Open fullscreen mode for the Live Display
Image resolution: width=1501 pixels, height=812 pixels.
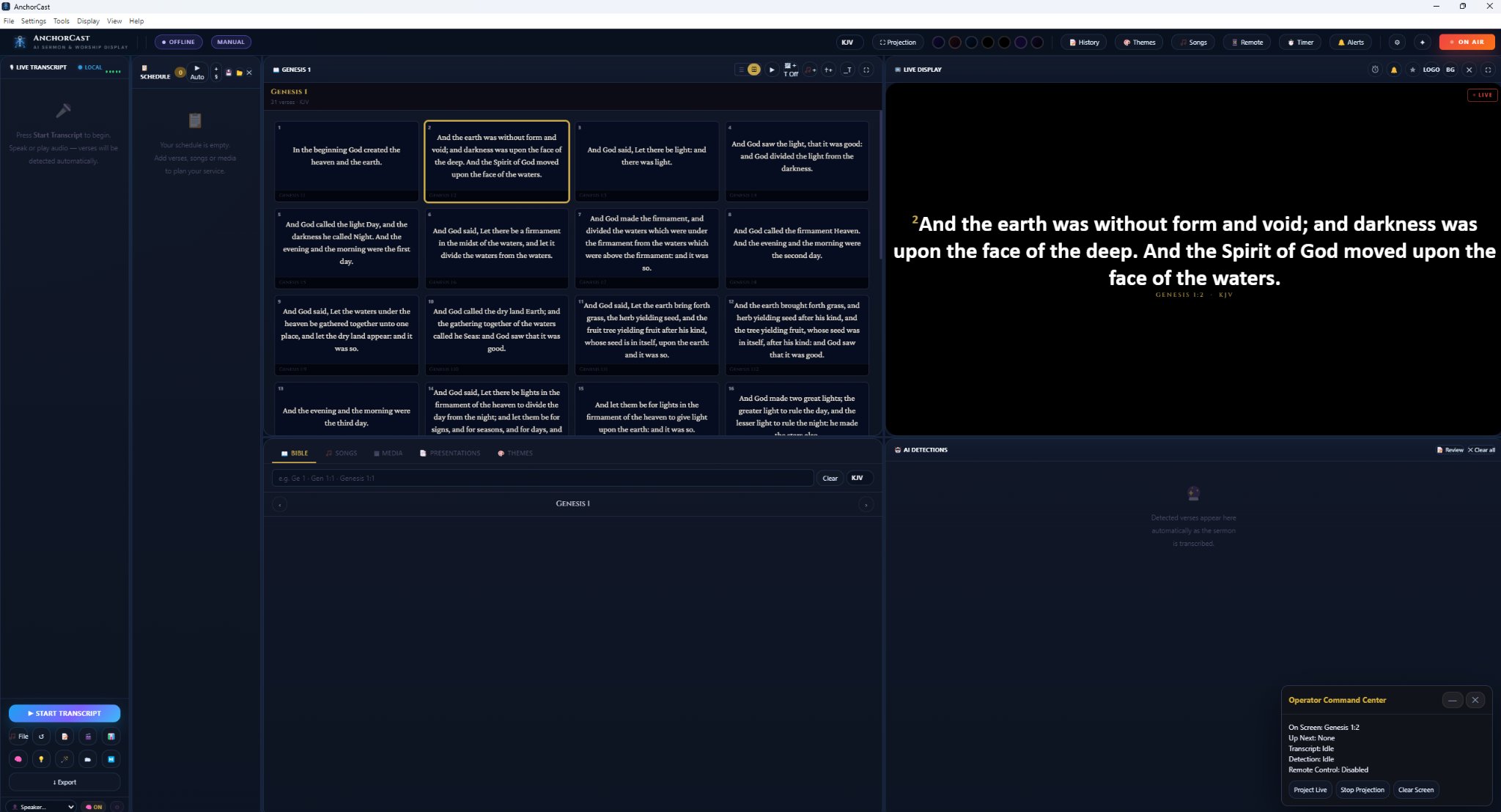(x=1489, y=70)
